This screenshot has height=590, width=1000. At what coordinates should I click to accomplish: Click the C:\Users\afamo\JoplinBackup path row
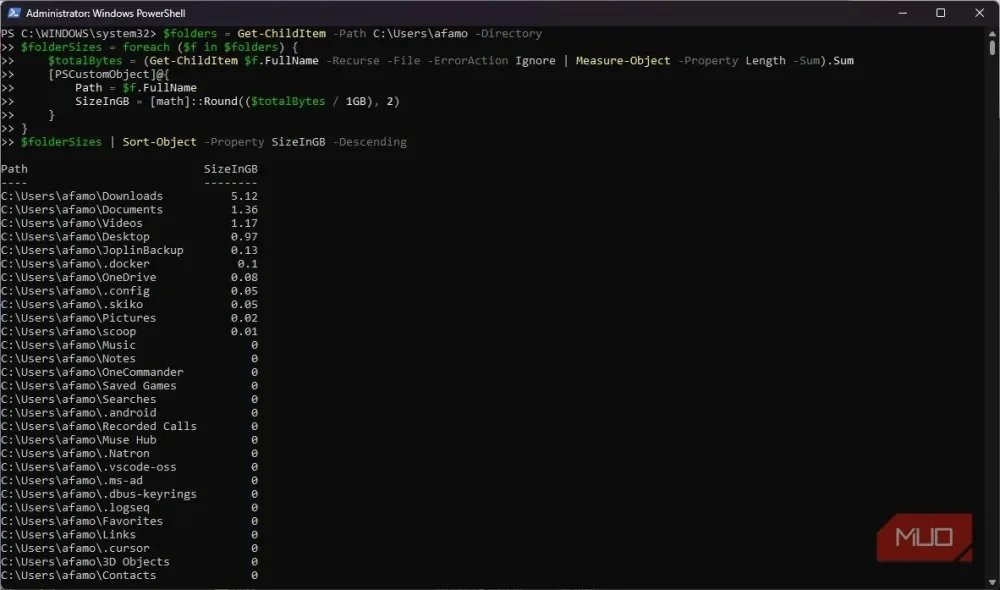(x=92, y=250)
